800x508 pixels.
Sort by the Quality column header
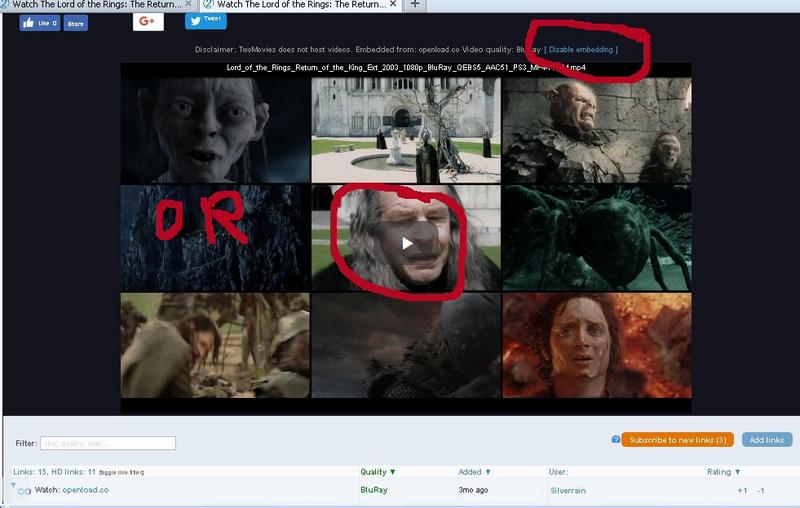pos(378,472)
